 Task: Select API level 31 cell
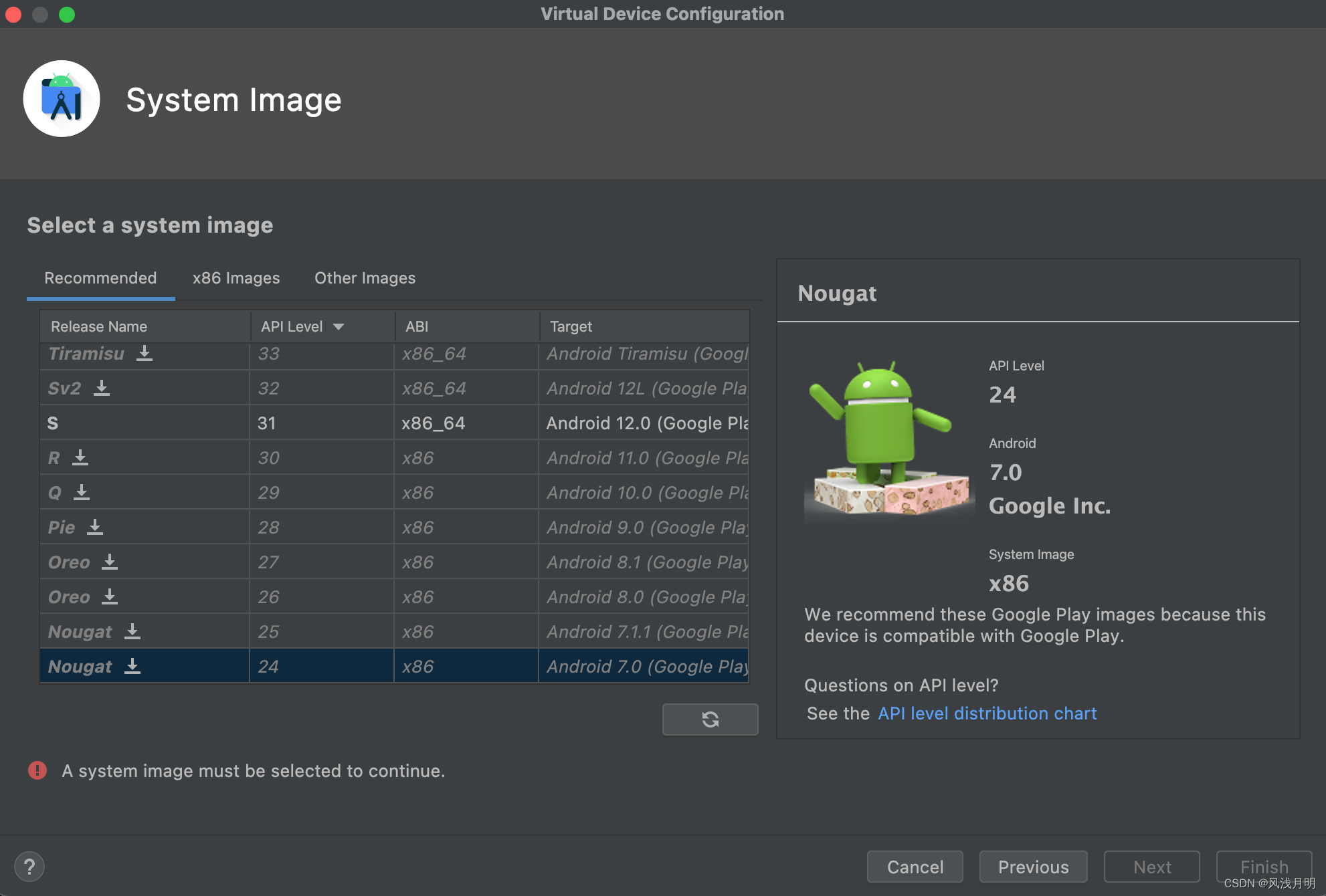tap(322, 423)
